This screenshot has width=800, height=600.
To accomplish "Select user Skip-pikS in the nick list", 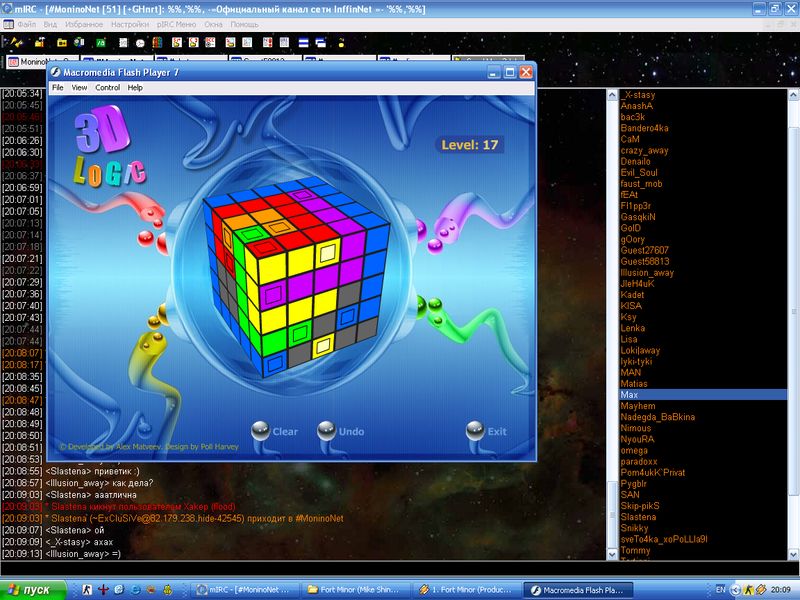I will [640, 506].
